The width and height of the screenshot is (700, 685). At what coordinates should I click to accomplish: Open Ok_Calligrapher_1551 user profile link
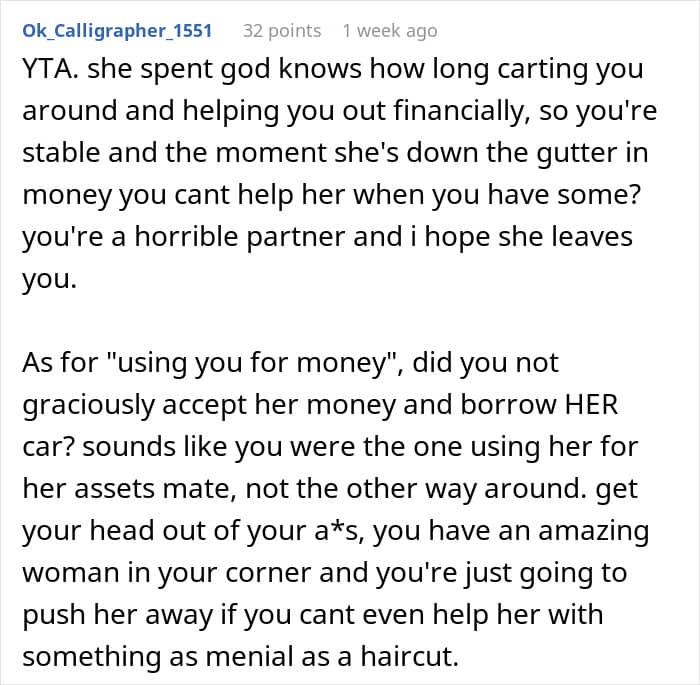pyautogui.click(x=117, y=30)
